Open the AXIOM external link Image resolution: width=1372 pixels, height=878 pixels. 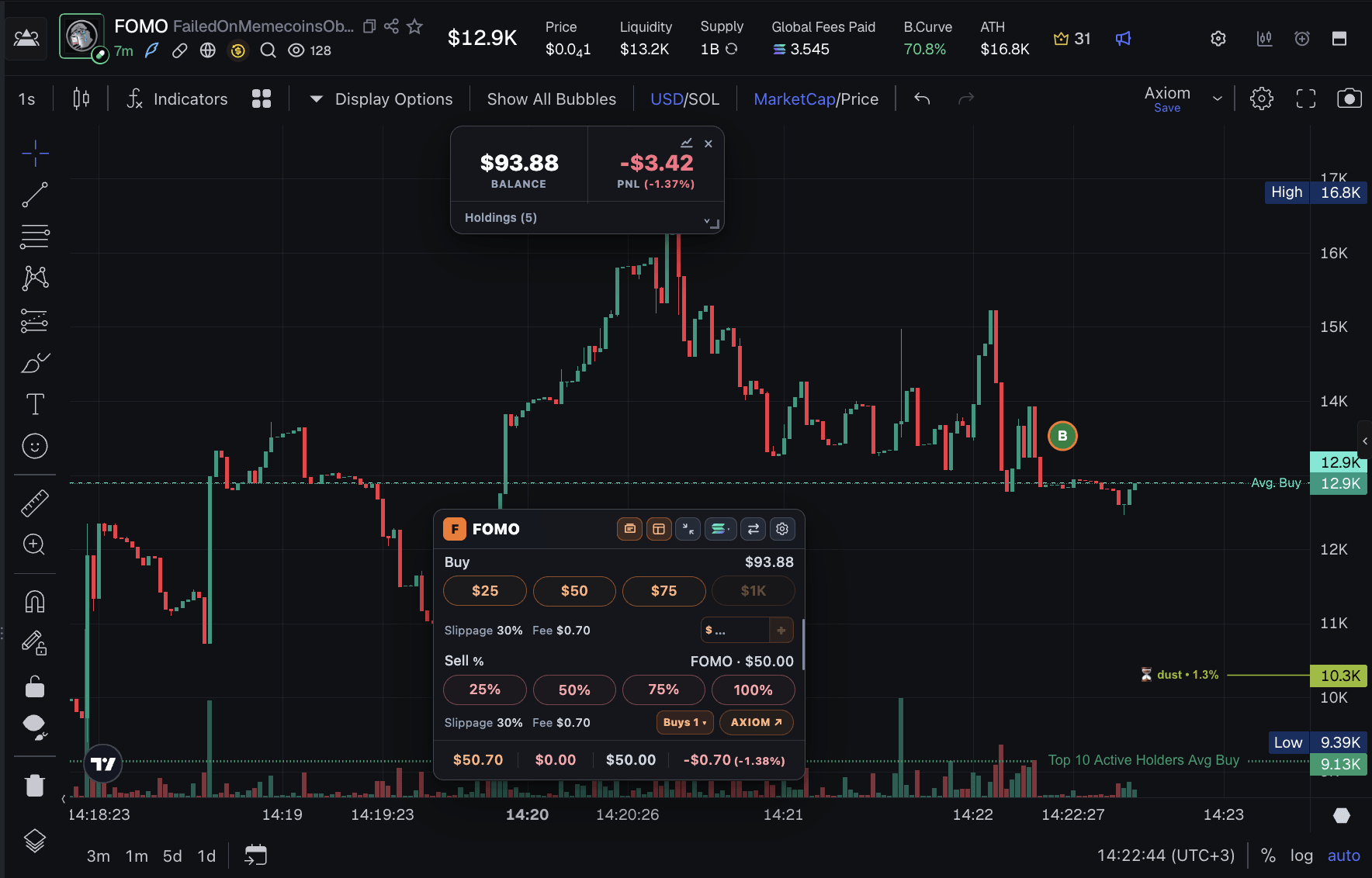click(757, 722)
